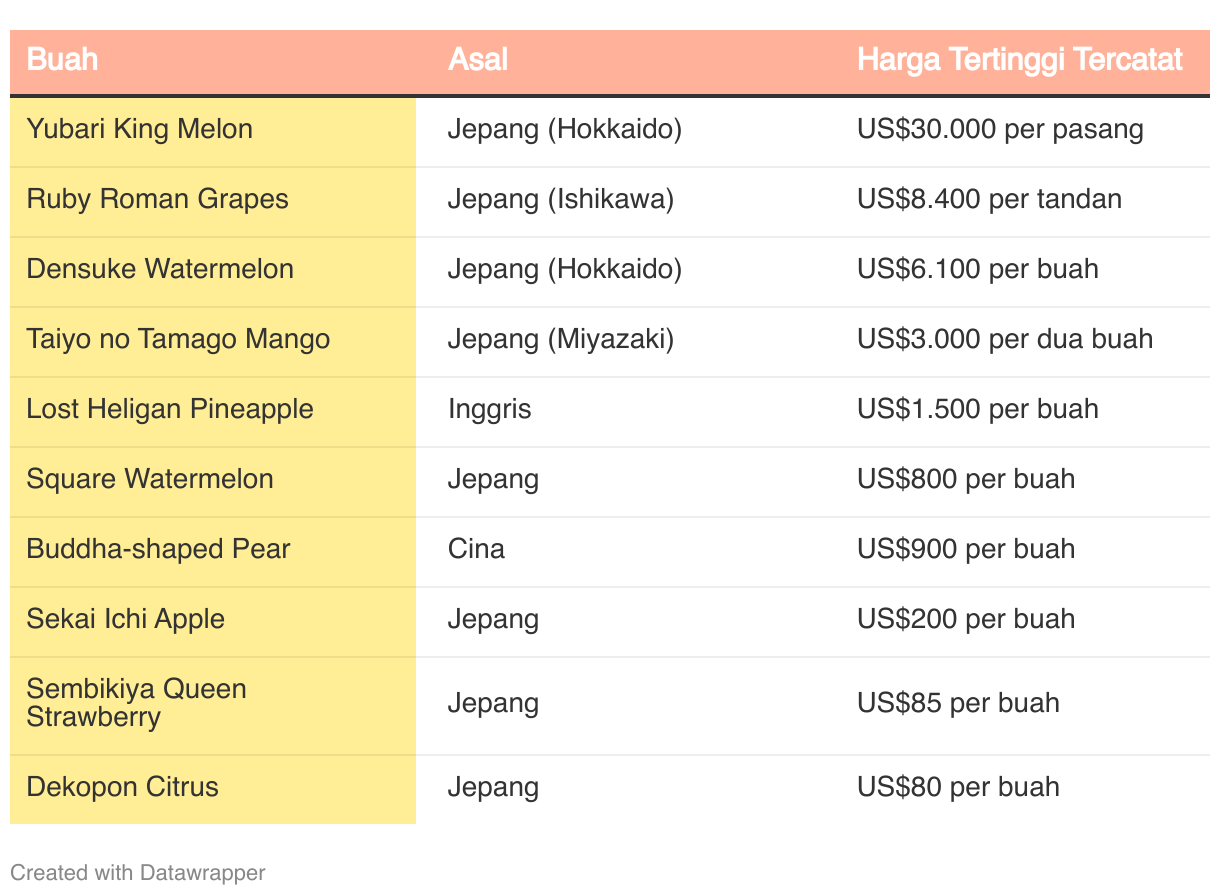This screenshot has width=1220, height=896.
Task: Select the Ruby Roman Grapes cell
Action: (158, 200)
